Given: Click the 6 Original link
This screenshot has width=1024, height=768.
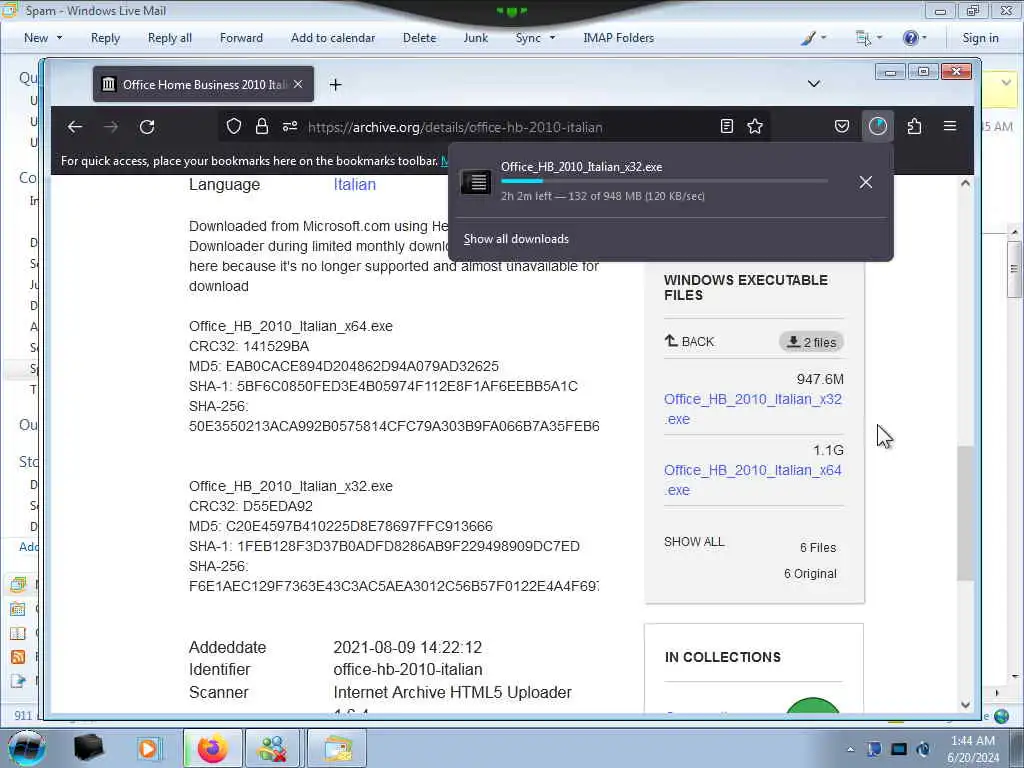Looking at the screenshot, I should point(810,574).
